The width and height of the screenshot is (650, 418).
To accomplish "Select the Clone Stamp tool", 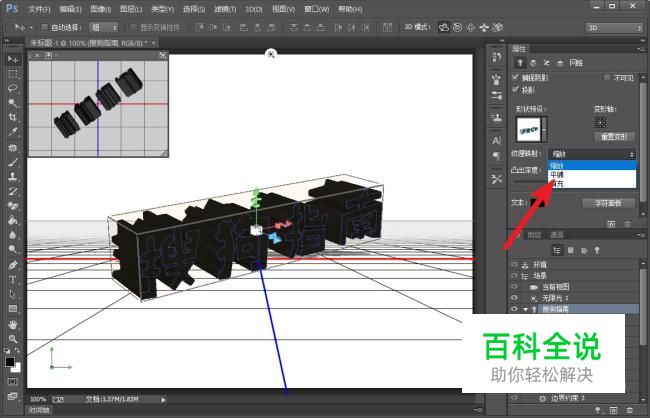I will (x=12, y=176).
